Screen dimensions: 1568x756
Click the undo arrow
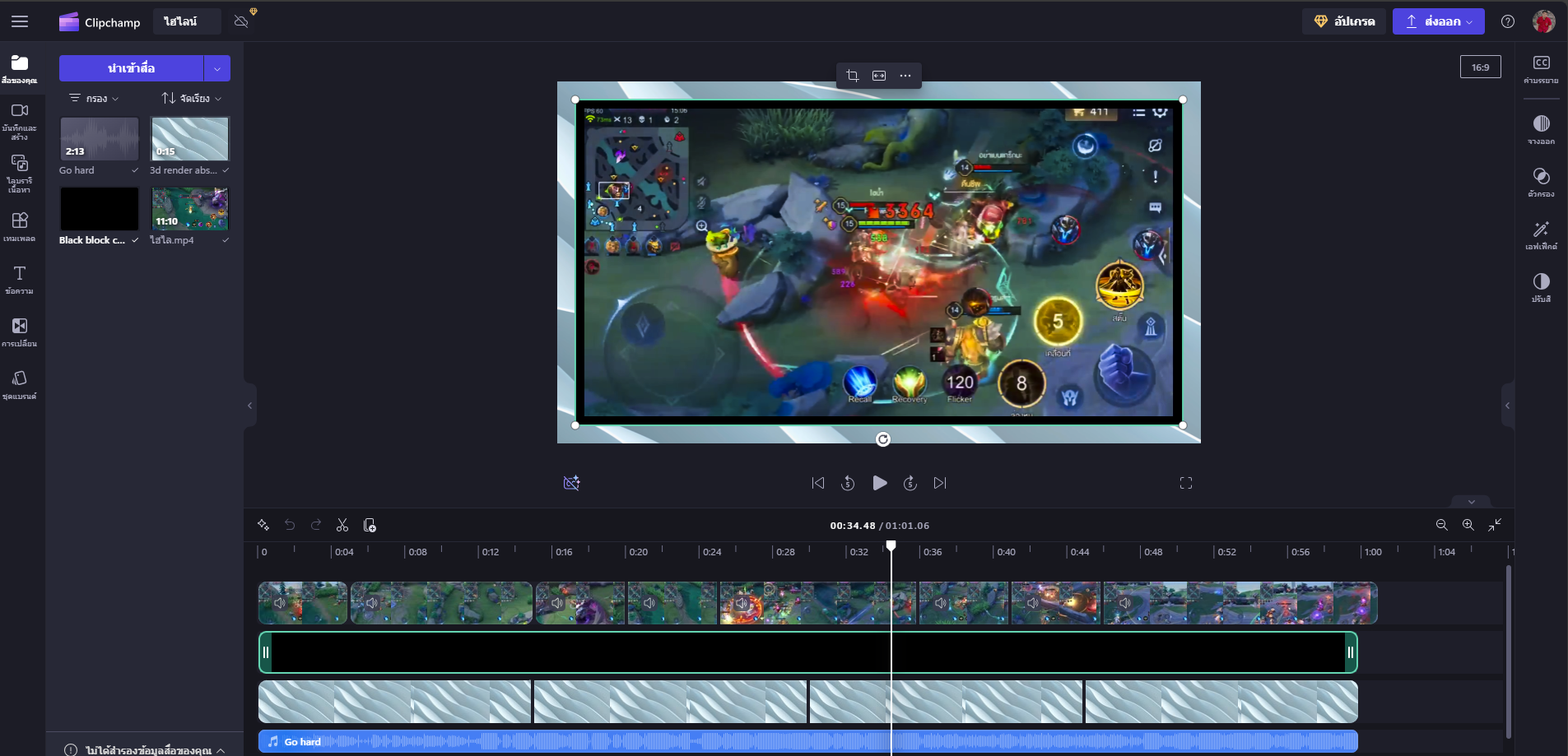(x=290, y=525)
